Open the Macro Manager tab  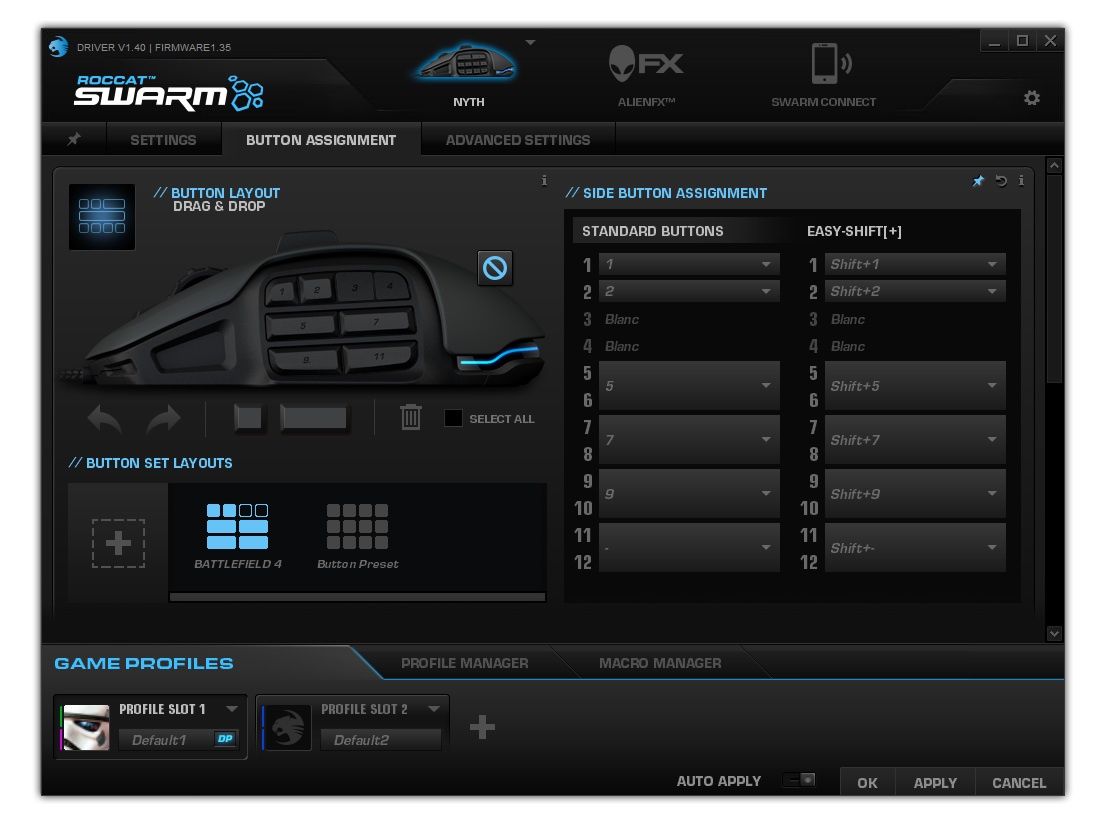[x=660, y=663]
